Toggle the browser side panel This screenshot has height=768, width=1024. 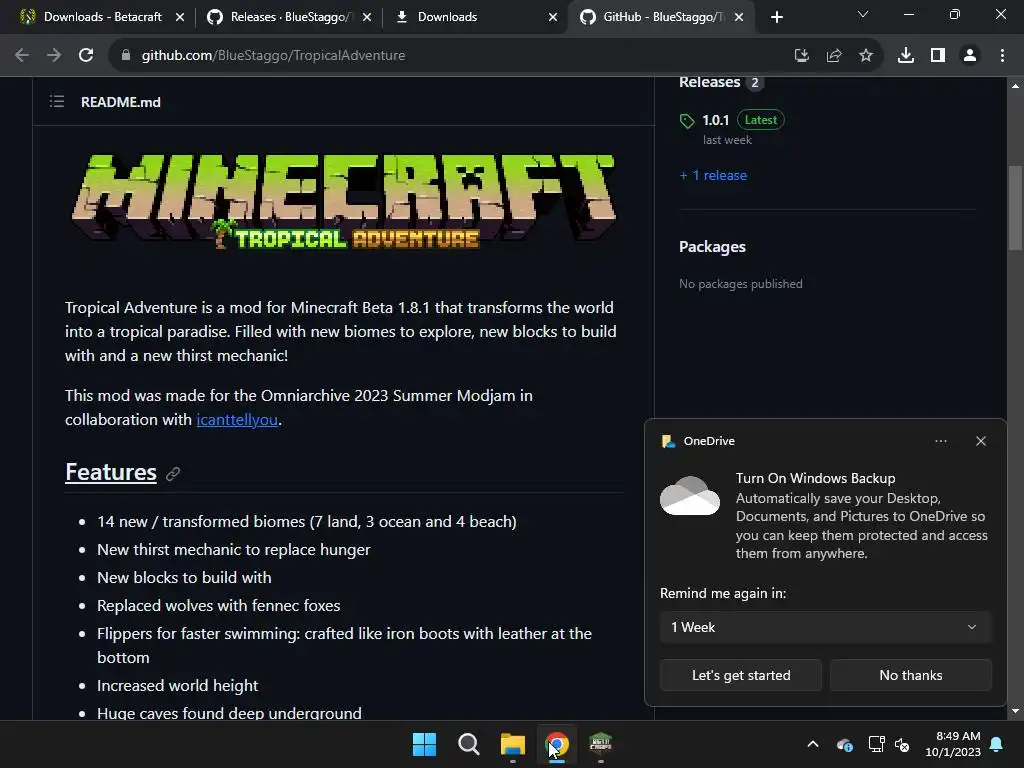(938, 56)
